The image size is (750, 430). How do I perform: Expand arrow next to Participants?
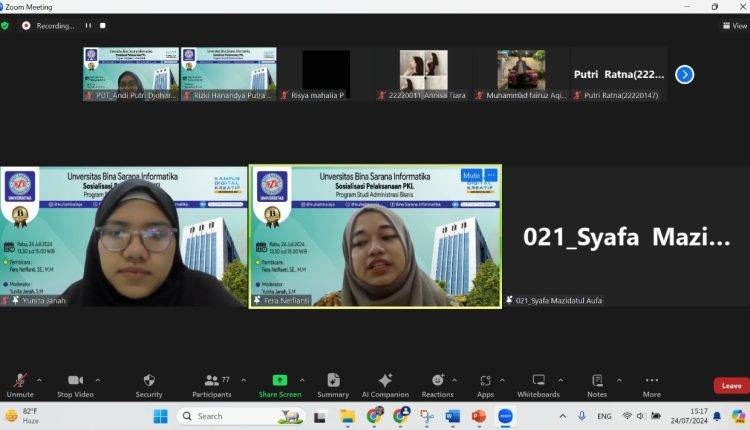(243, 380)
